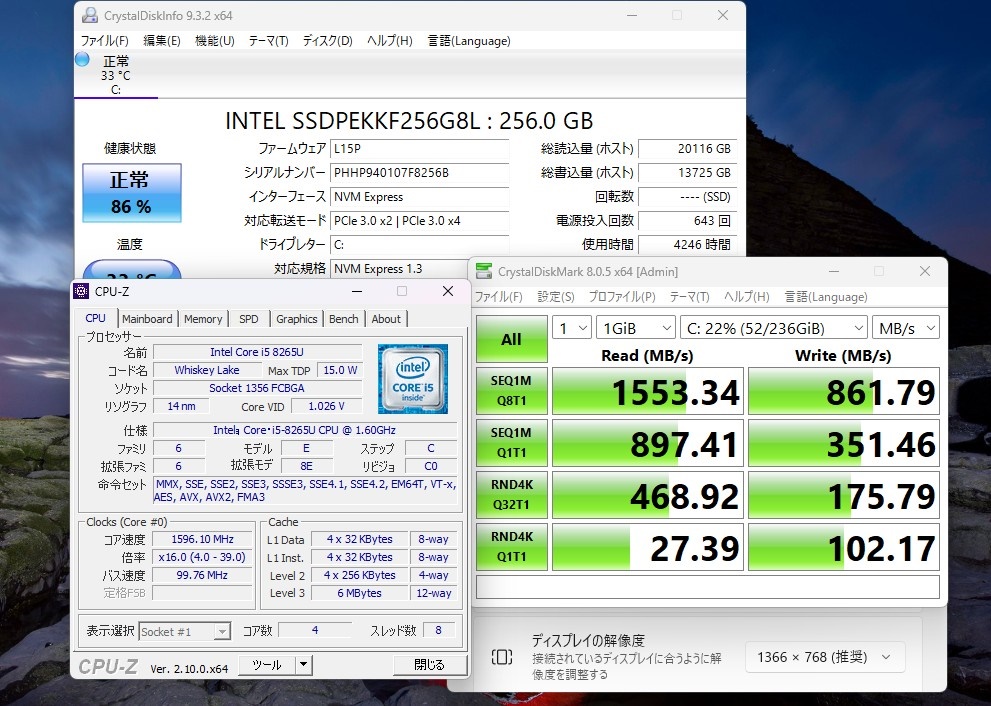This screenshot has height=706, width=991.
Task: Open テーマ(T) menu in CrystalDiskMark
Action: coord(689,296)
